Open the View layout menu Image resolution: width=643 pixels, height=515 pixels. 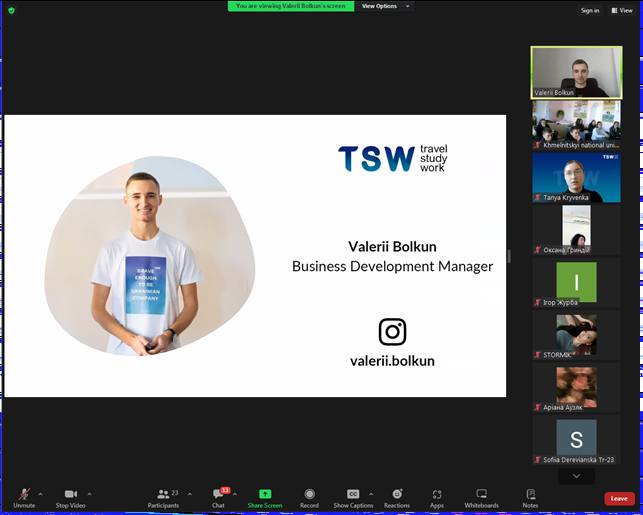pos(622,10)
